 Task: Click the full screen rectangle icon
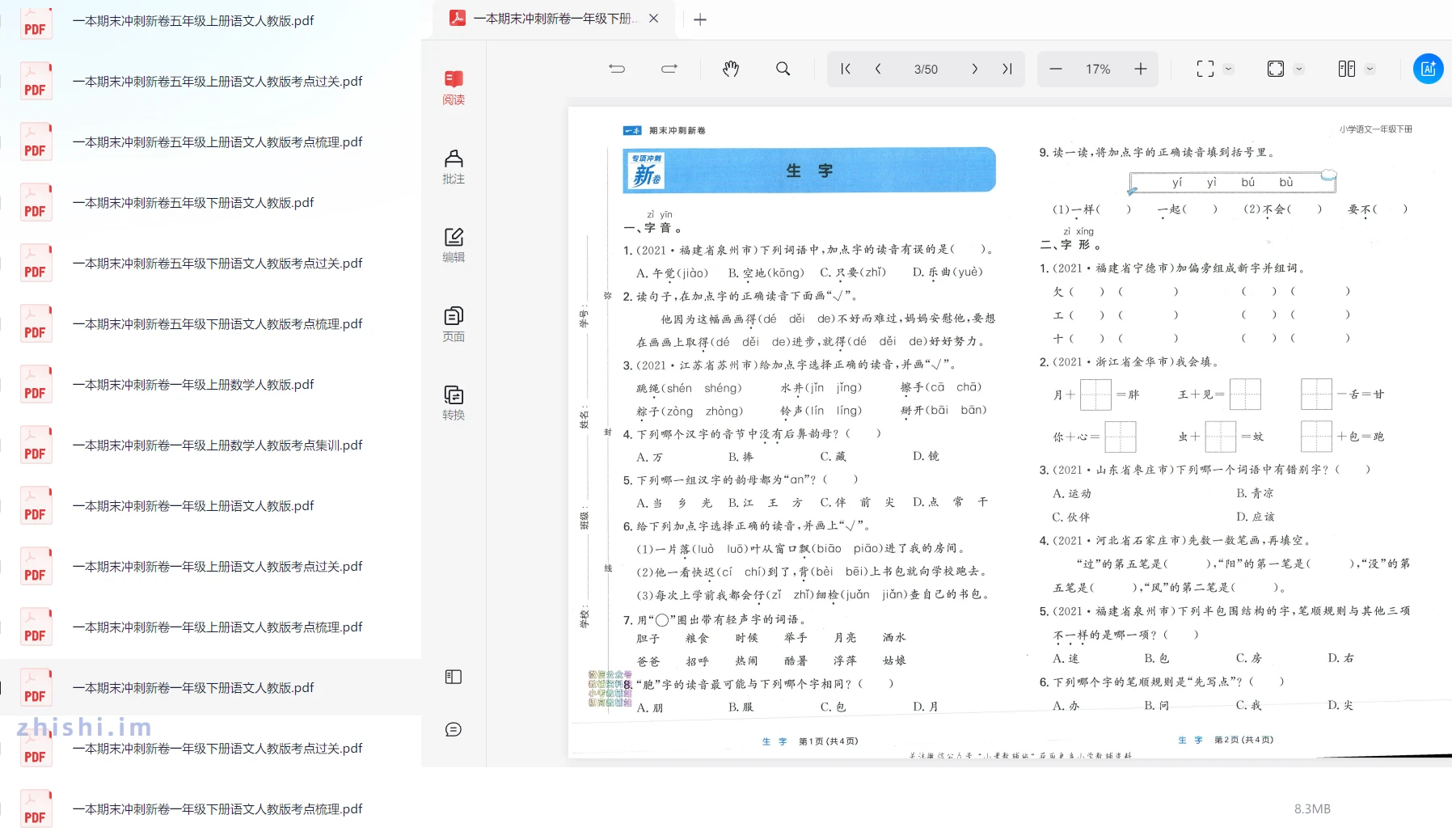(x=1275, y=69)
